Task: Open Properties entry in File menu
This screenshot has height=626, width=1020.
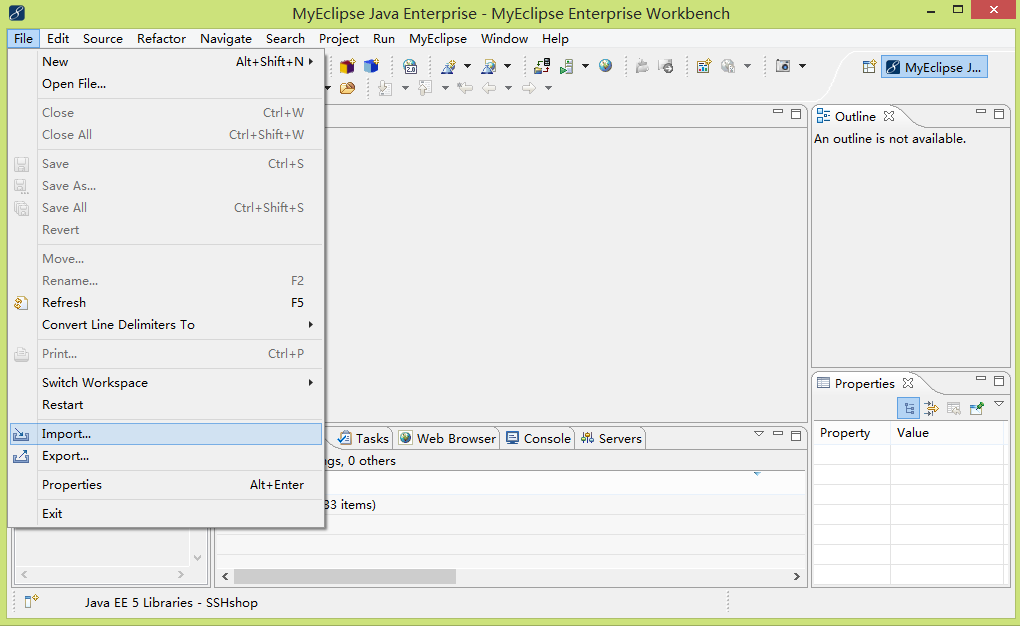Action: [x=166, y=485]
